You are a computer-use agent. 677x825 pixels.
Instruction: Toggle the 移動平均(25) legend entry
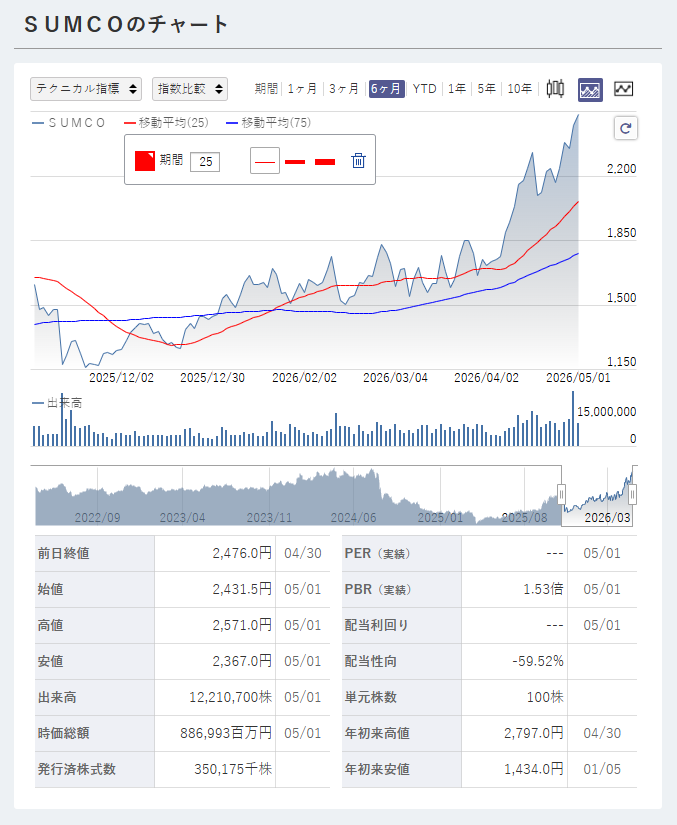166,123
